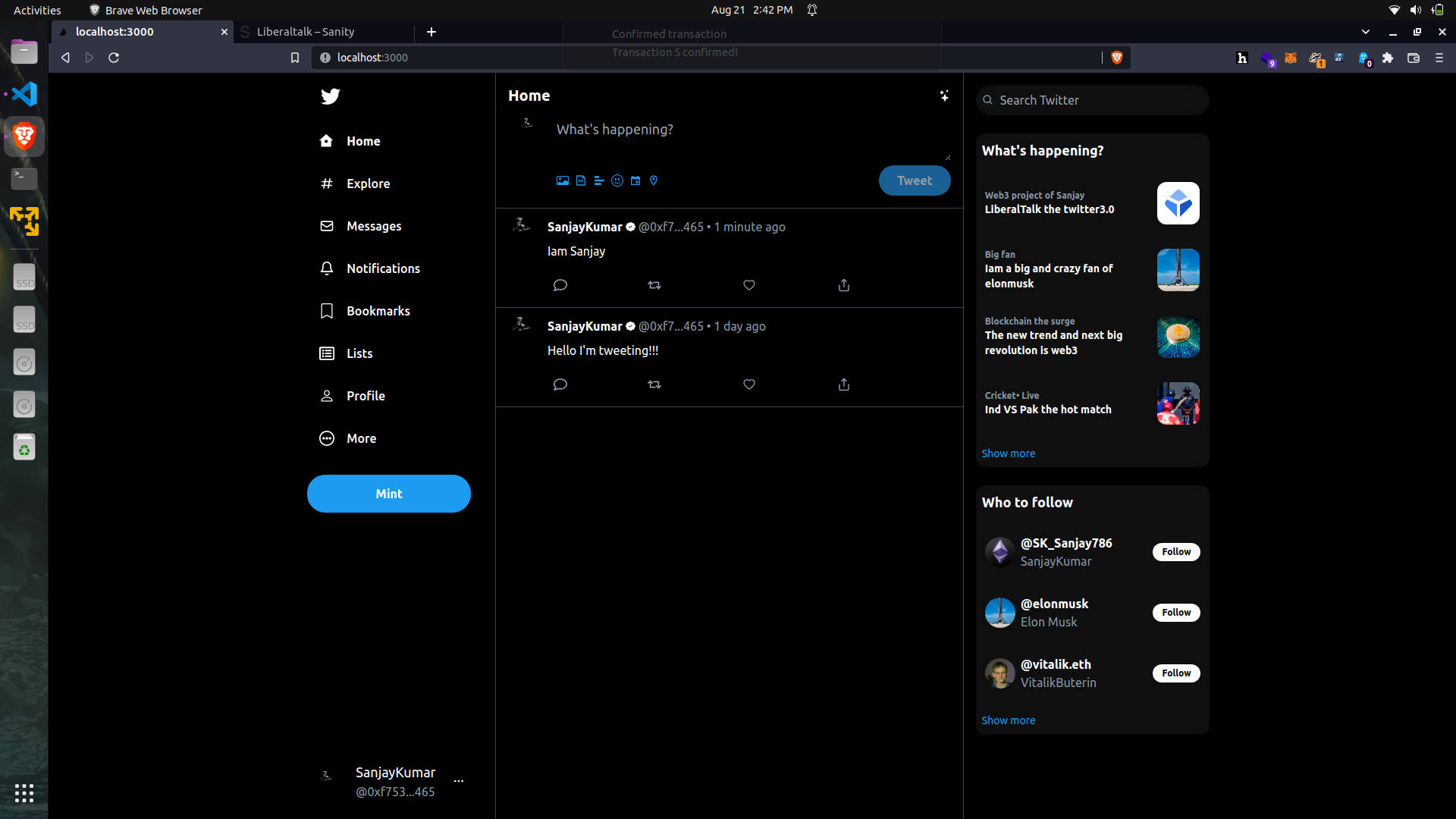Click the sparkle icon beside Home header
The width and height of the screenshot is (1456, 819).
click(943, 96)
